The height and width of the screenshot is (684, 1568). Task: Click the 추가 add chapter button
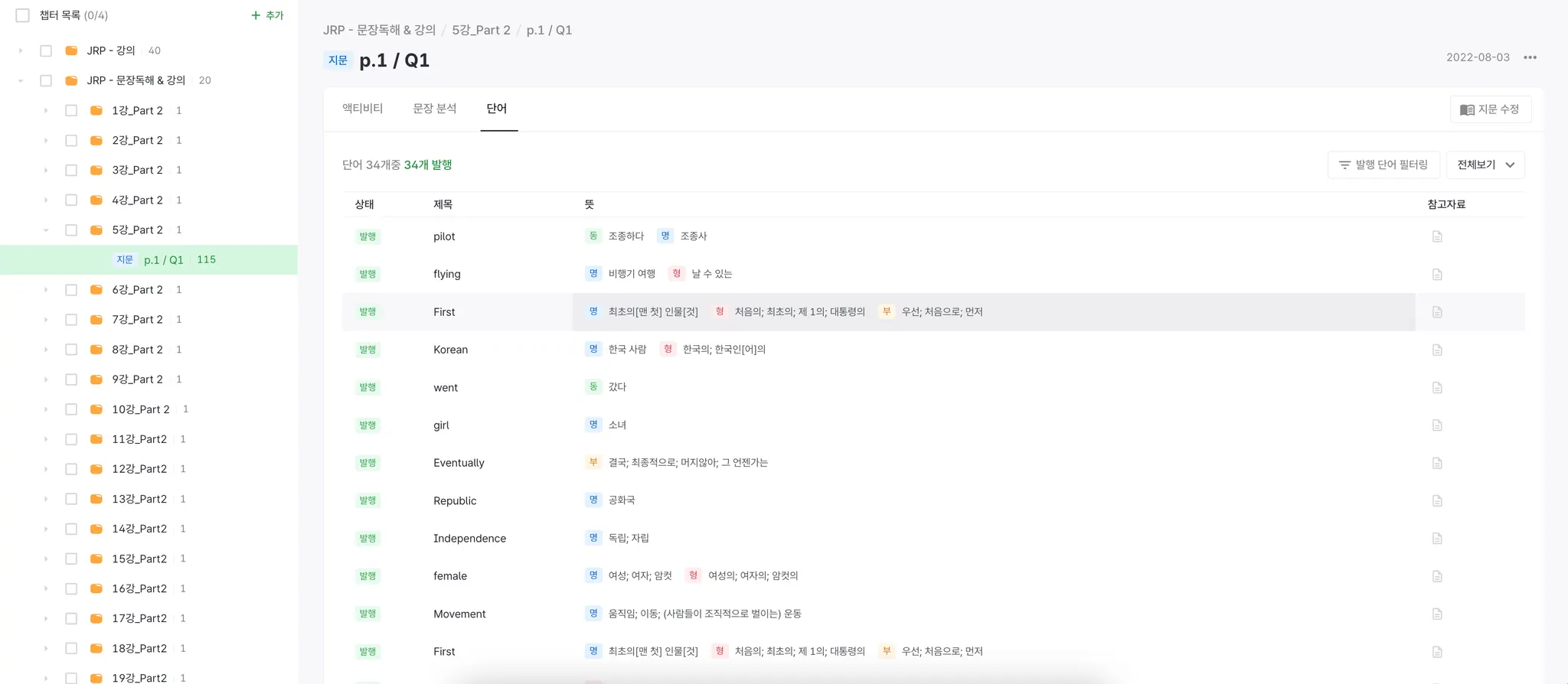tap(267, 15)
